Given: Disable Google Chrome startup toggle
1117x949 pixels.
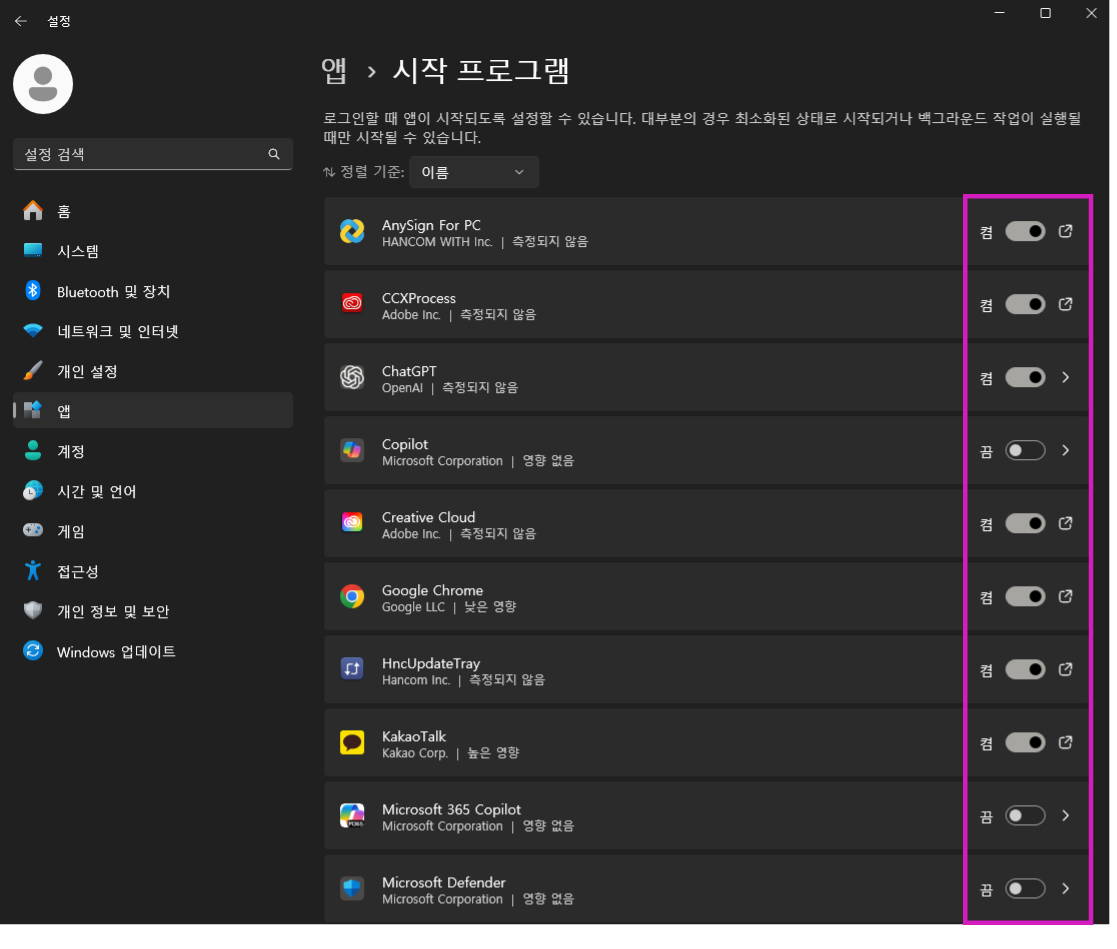Looking at the screenshot, I should coord(1025,596).
